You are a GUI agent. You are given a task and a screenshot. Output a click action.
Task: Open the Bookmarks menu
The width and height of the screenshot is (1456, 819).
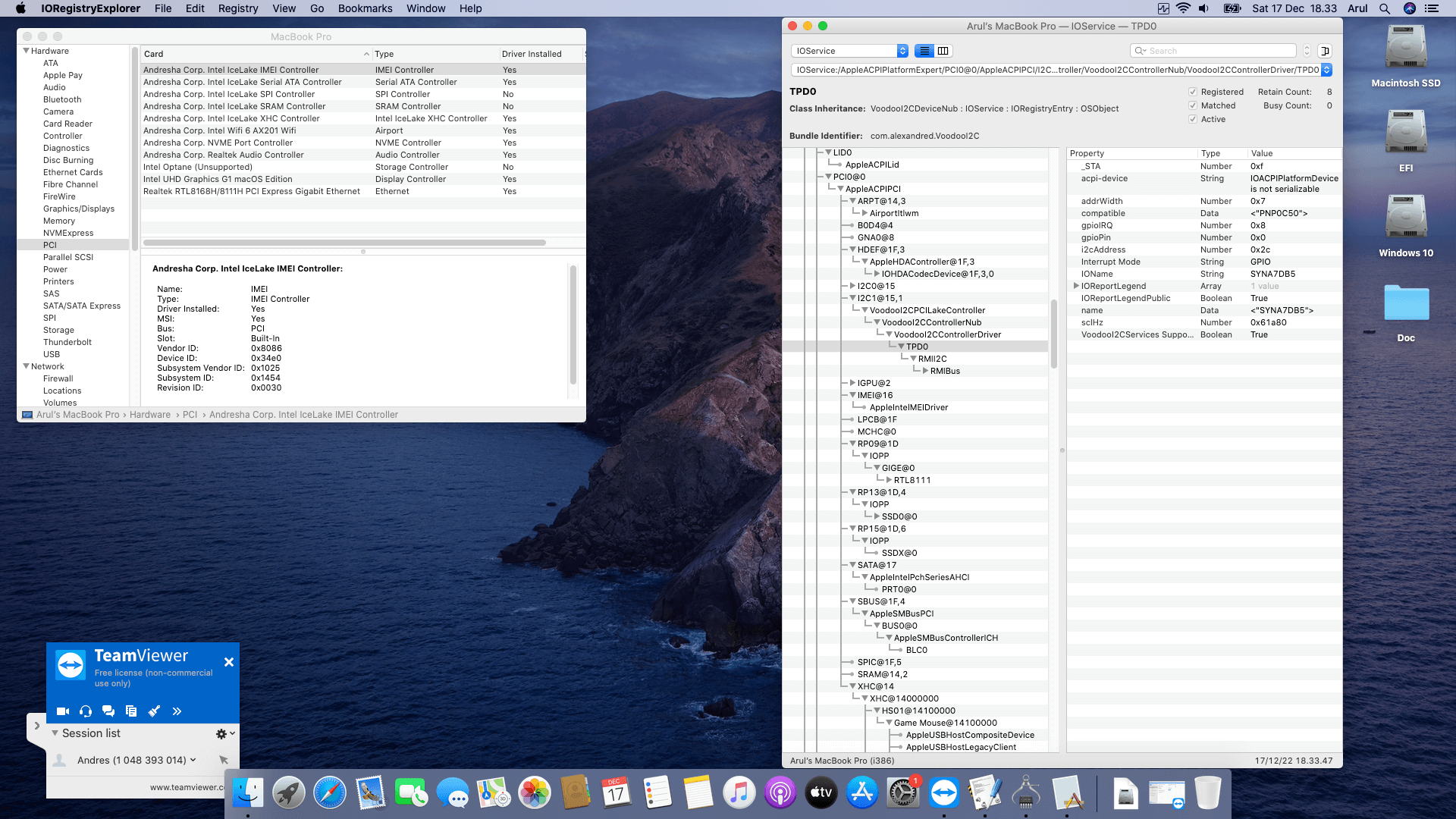point(365,8)
